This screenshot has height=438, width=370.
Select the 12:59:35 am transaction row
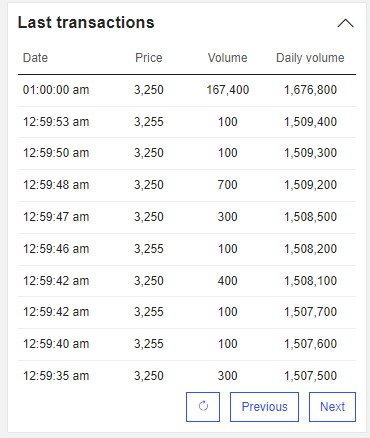point(187,376)
